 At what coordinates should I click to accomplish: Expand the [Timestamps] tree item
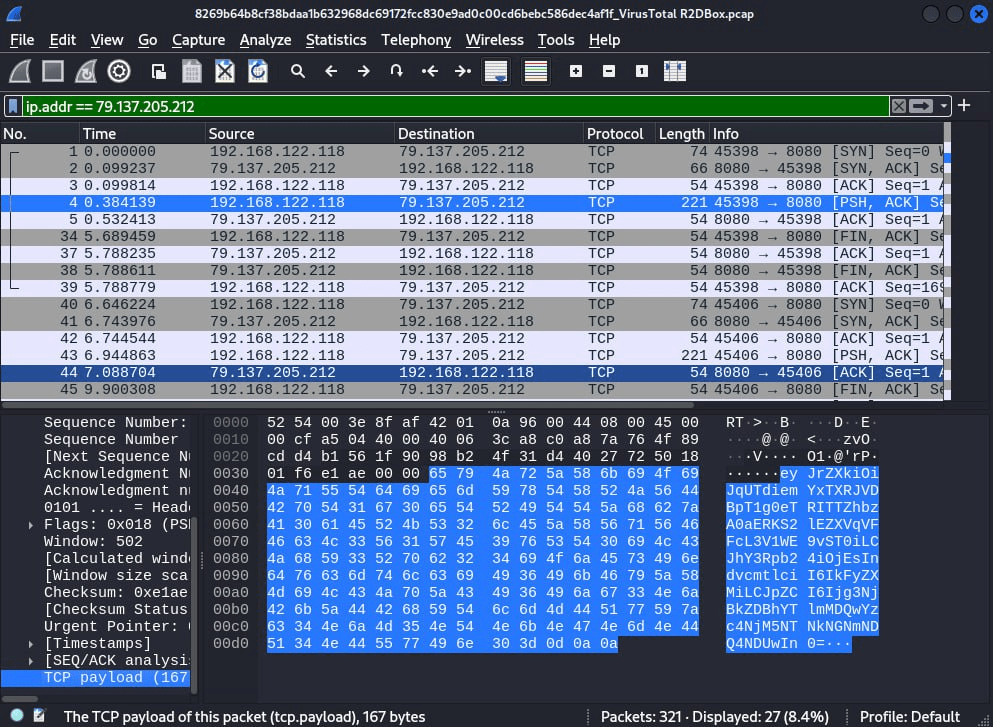click(31, 643)
